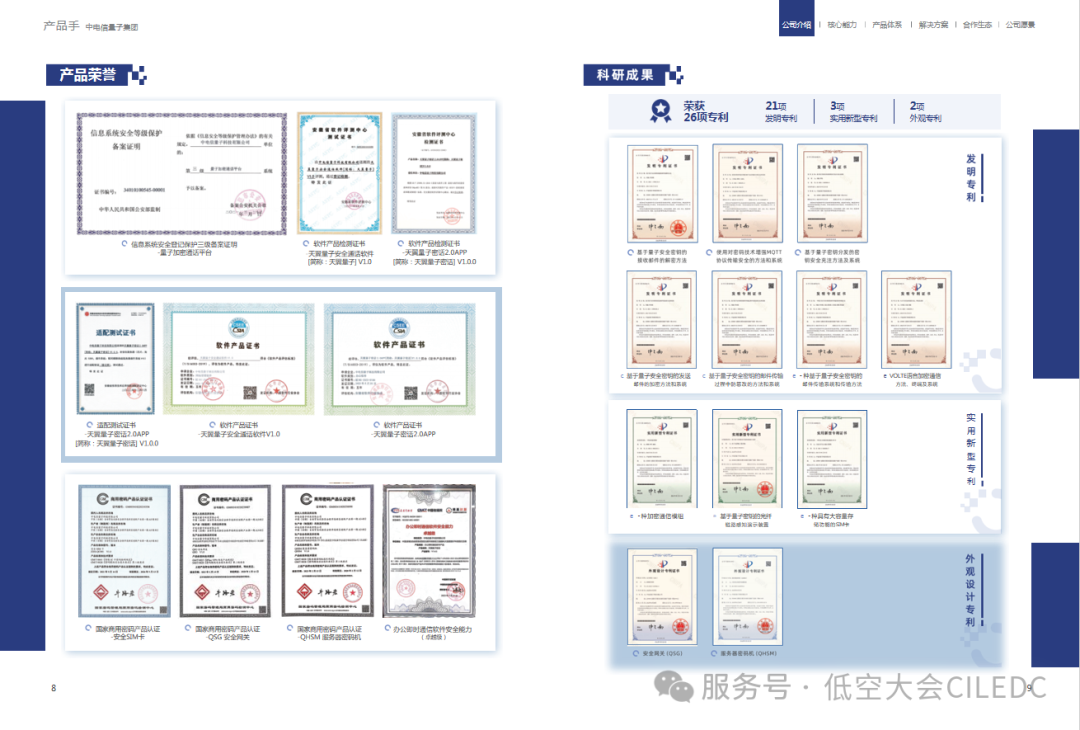Click the page number 8
This screenshot has width=1080, height=730.
point(54,688)
